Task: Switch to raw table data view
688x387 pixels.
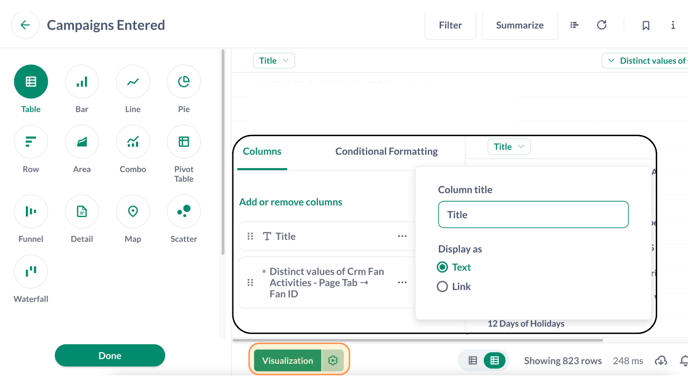Action: pyautogui.click(x=473, y=361)
